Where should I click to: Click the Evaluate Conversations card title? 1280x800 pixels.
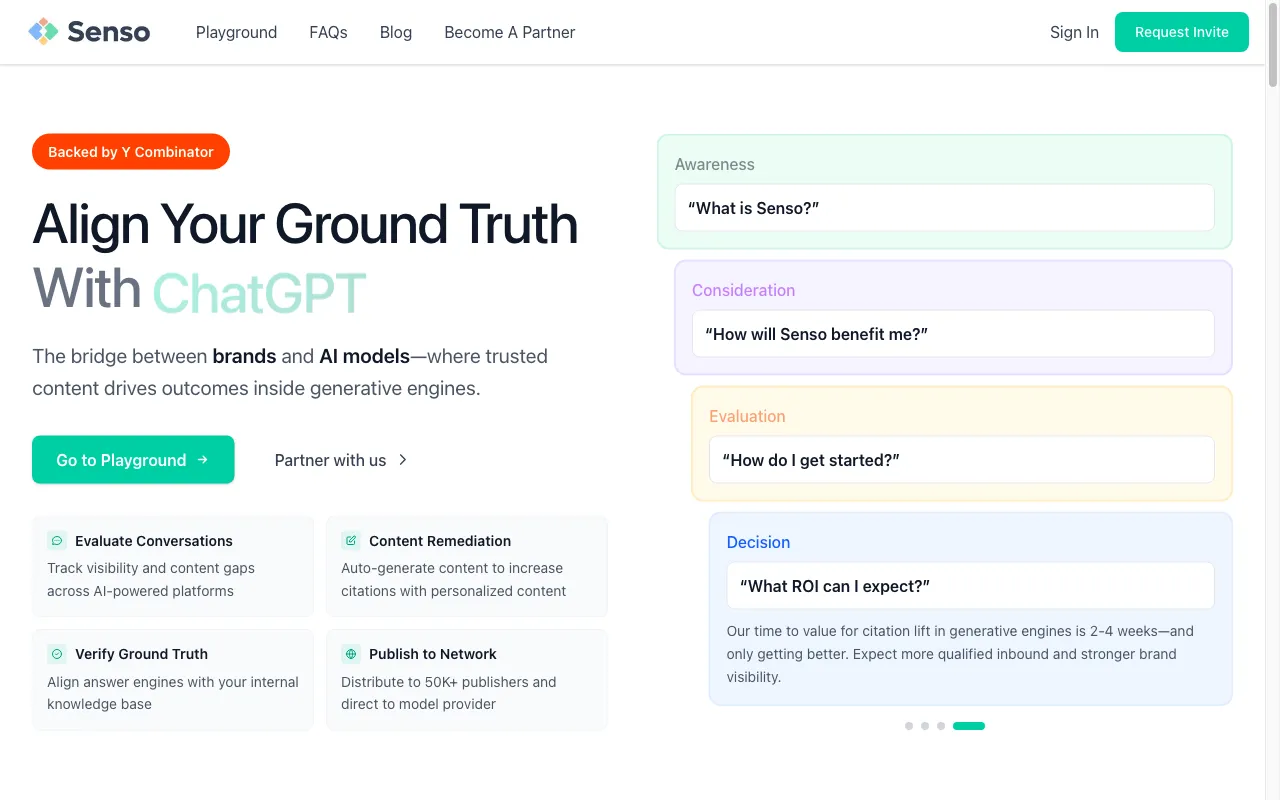click(x=154, y=541)
